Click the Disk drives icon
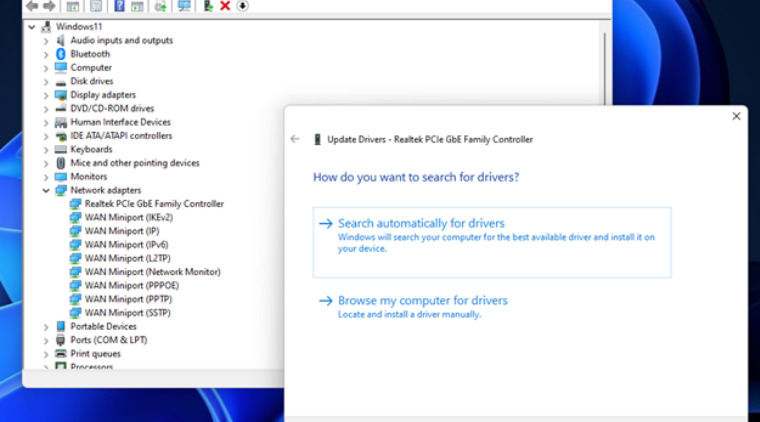The width and height of the screenshot is (760, 422). click(61, 81)
